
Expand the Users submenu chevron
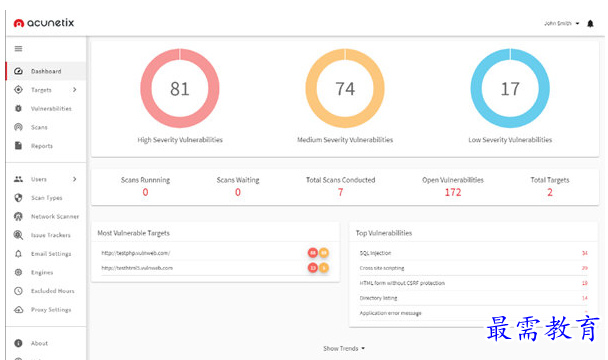[x=74, y=179]
